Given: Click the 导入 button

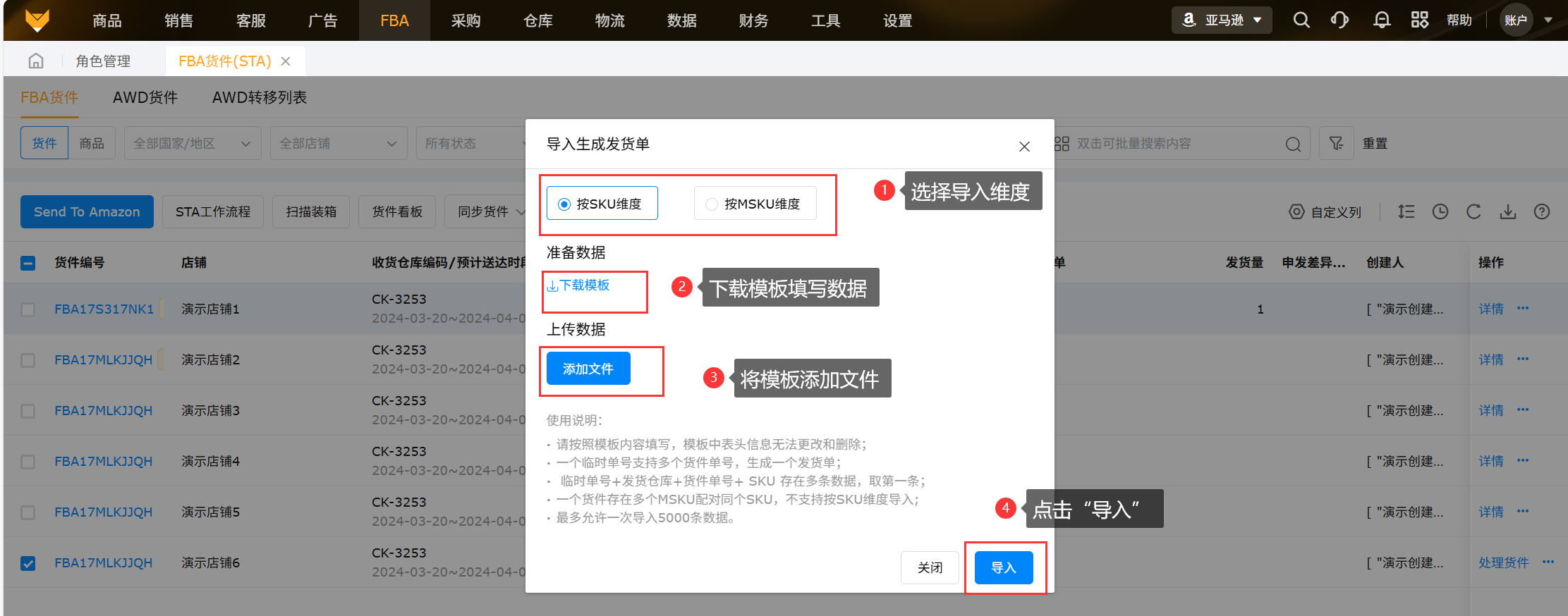Looking at the screenshot, I should tap(1004, 567).
